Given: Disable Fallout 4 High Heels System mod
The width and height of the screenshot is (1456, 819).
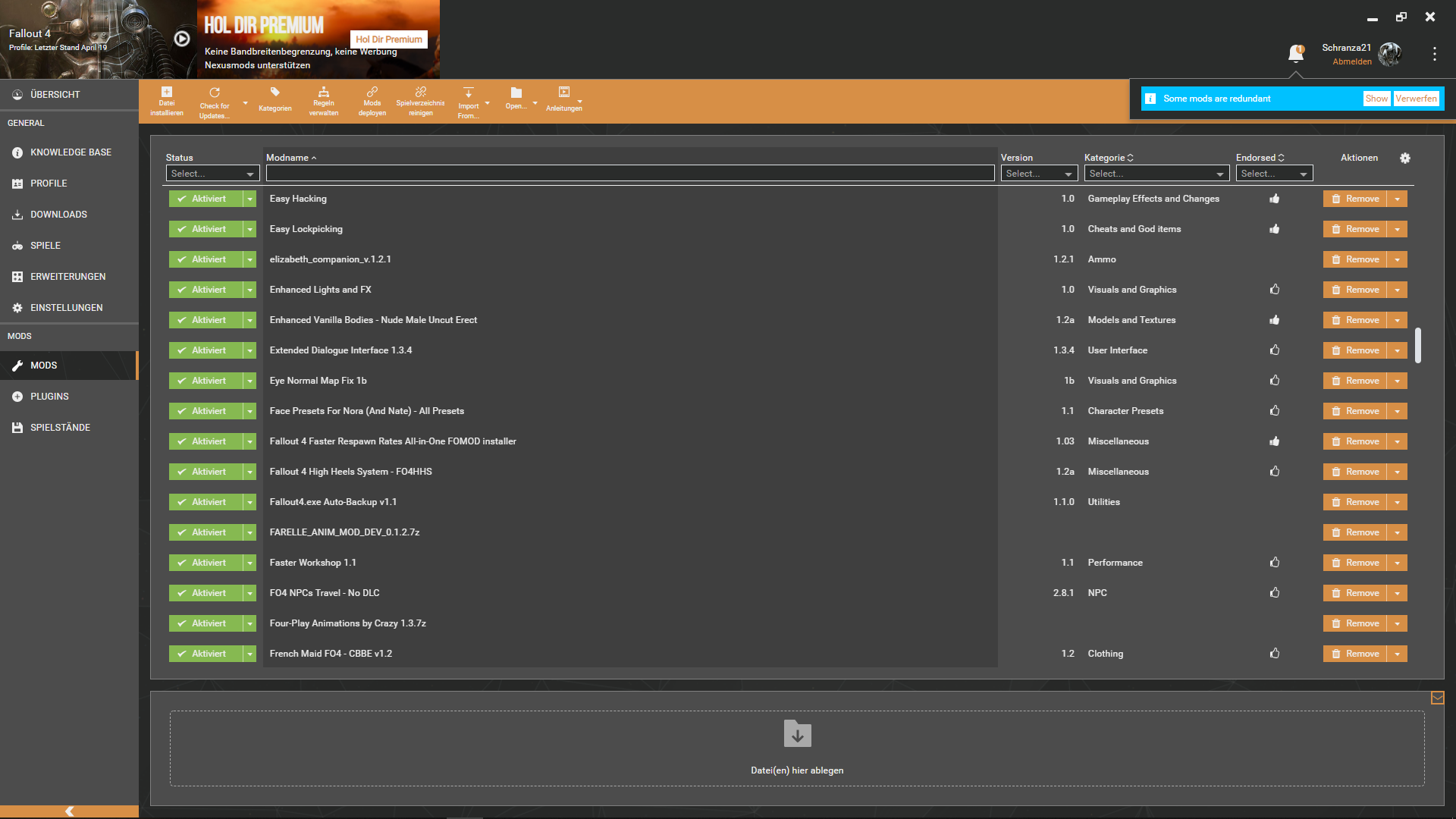Looking at the screenshot, I should [206, 472].
